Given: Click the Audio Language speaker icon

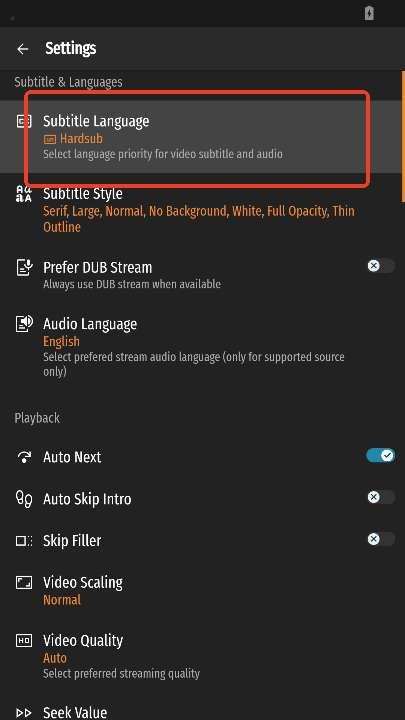Looking at the screenshot, I should coord(24,324).
